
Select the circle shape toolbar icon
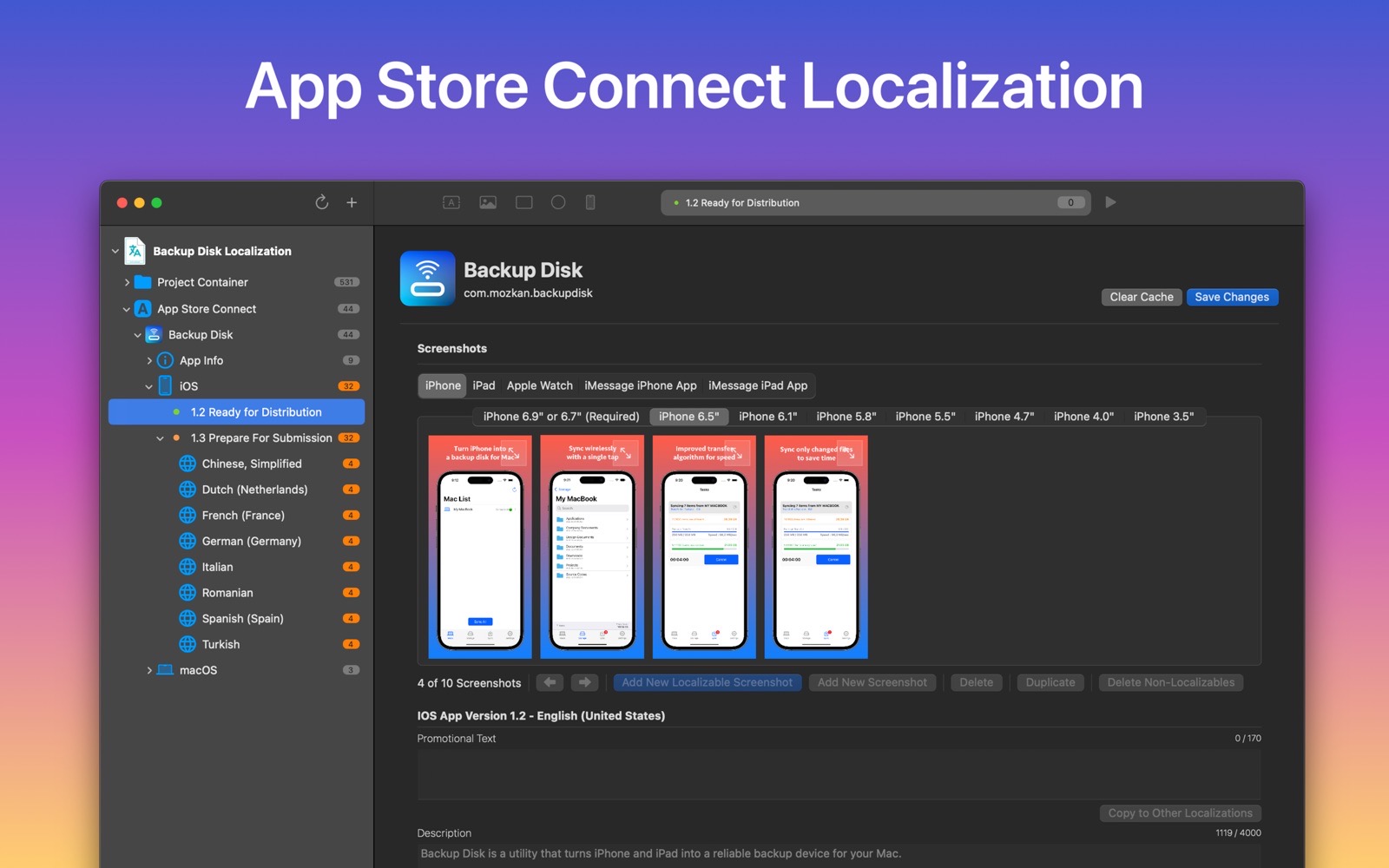pos(558,202)
